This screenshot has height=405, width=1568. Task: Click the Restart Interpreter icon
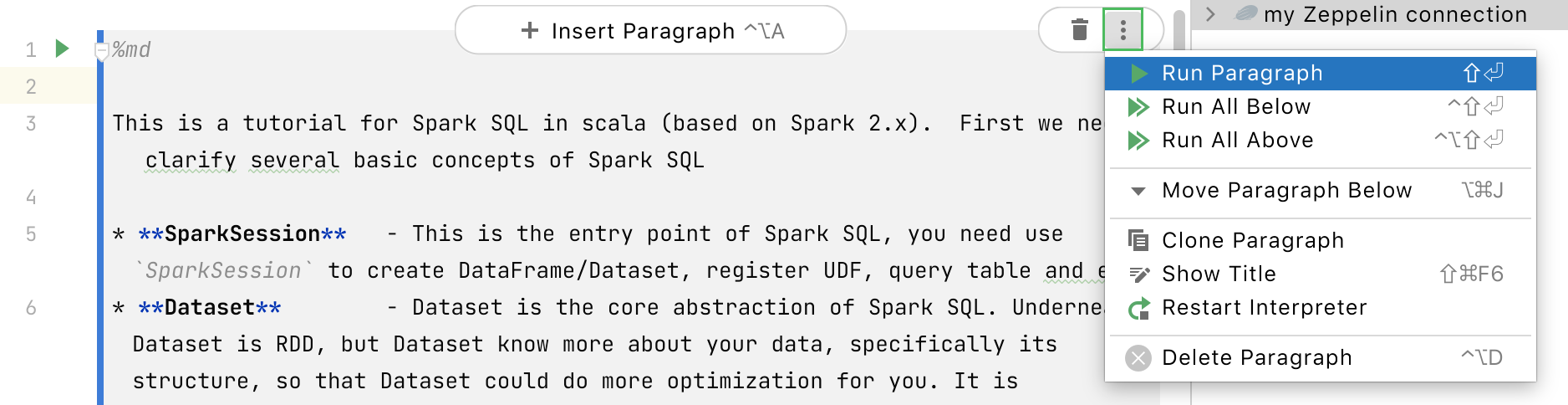(x=1138, y=308)
